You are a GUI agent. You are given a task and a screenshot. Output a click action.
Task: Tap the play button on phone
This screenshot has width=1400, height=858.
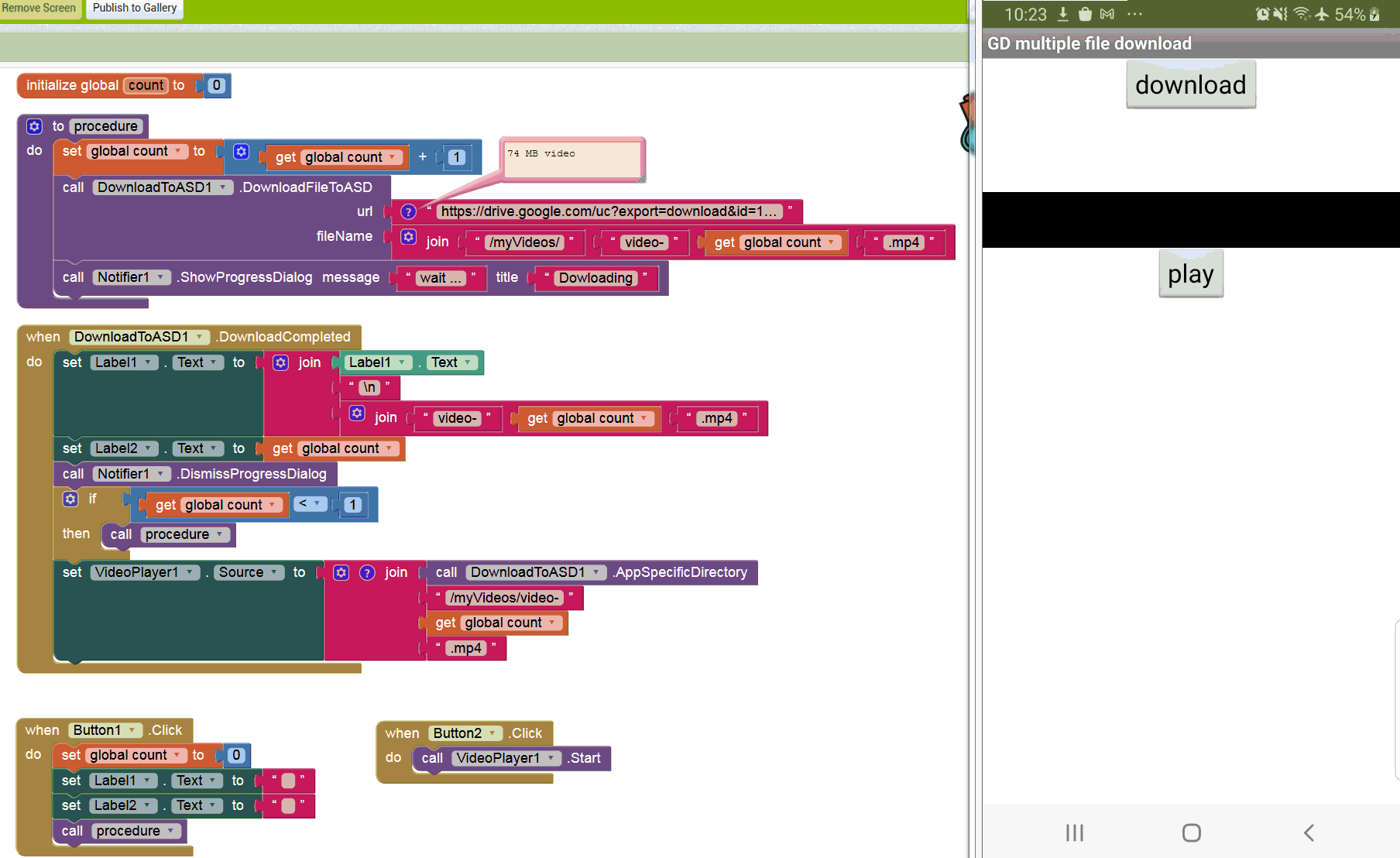(x=1190, y=274)
